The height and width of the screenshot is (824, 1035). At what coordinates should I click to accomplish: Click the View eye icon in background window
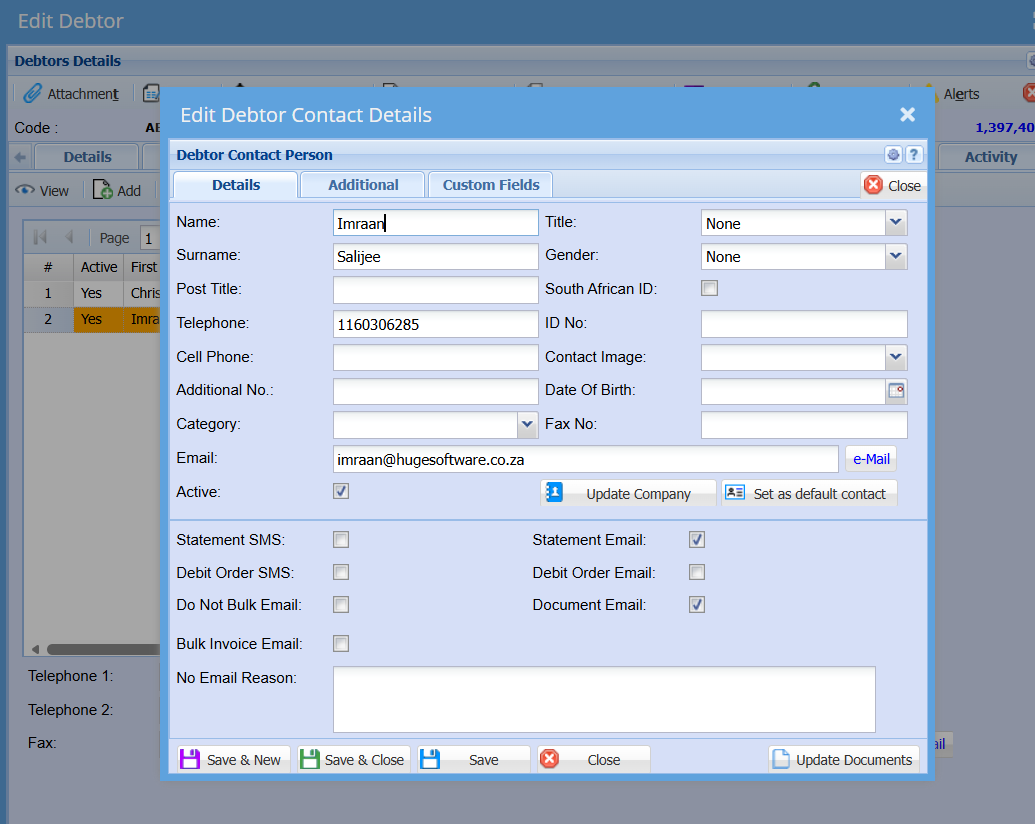25,190
